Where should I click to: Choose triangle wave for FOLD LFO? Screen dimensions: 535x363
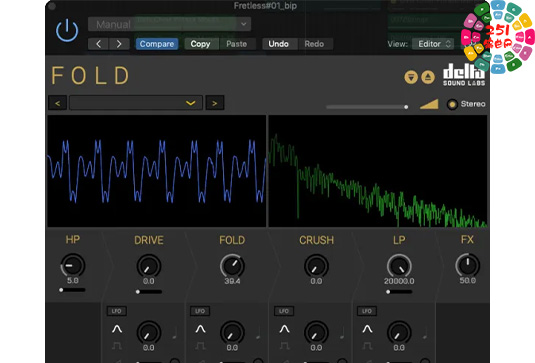[200, 329]
